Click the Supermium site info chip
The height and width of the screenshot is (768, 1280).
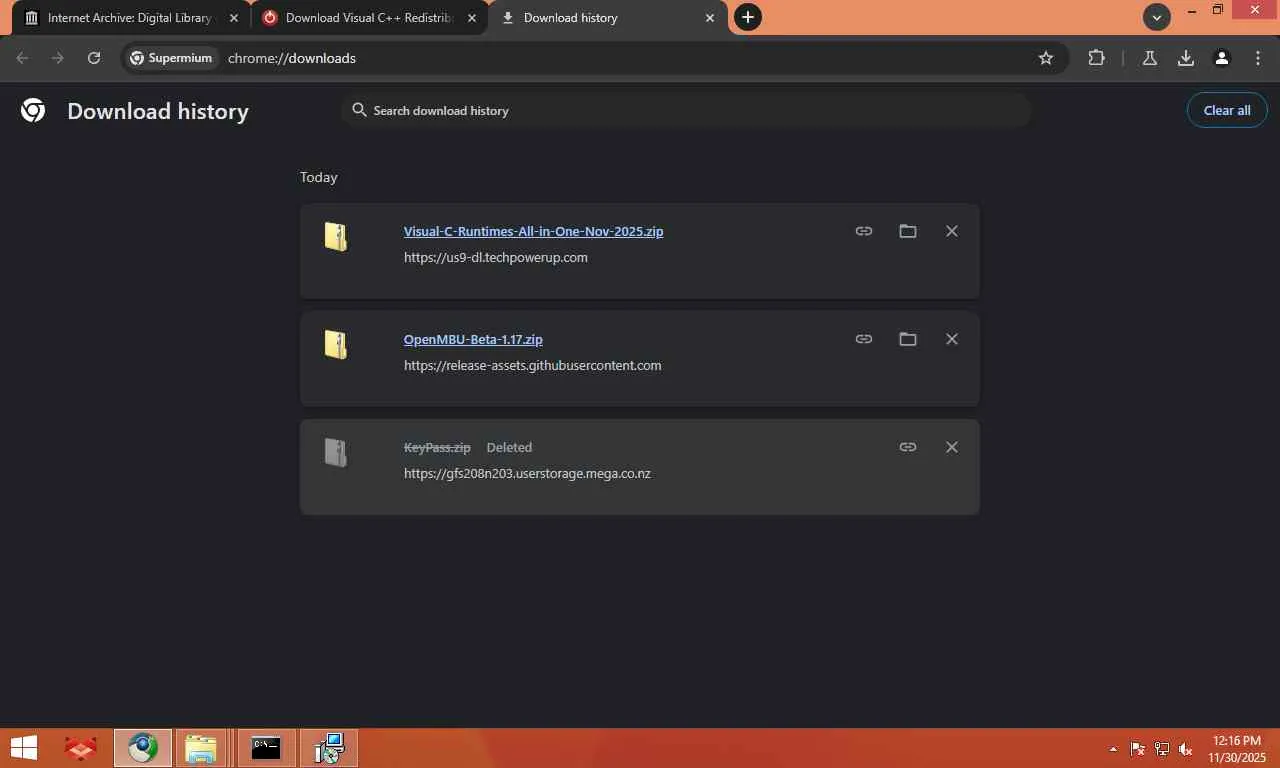click(x=171, y=58)
